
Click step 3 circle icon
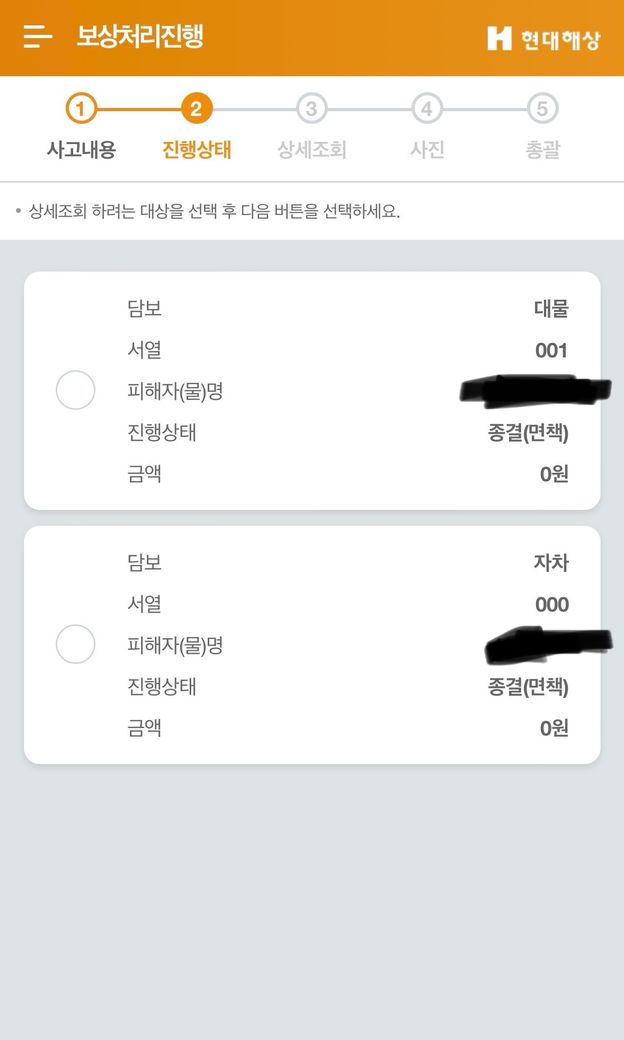pos(311,108)
